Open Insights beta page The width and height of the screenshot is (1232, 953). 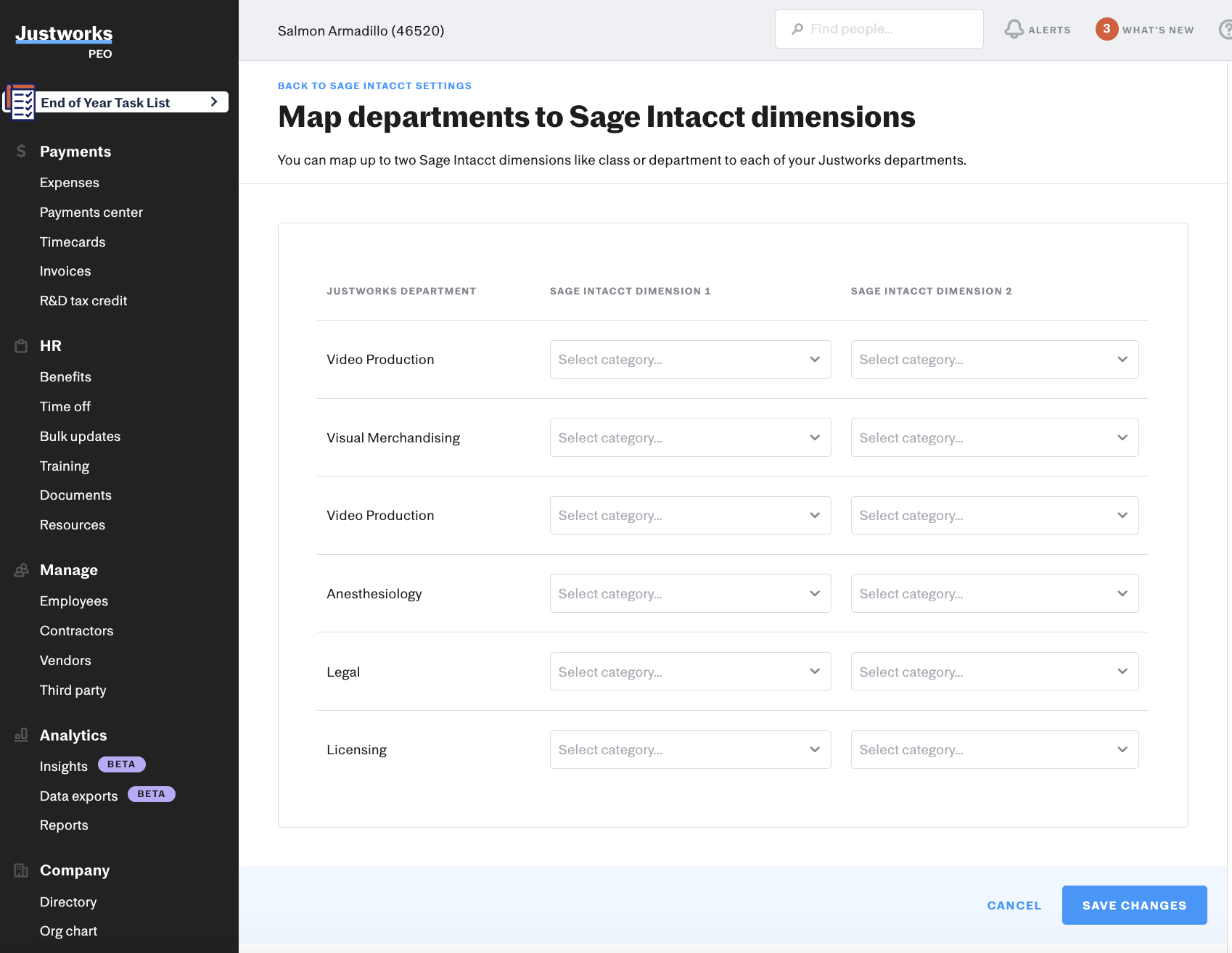pyautogui.click(x=64, y=767)
